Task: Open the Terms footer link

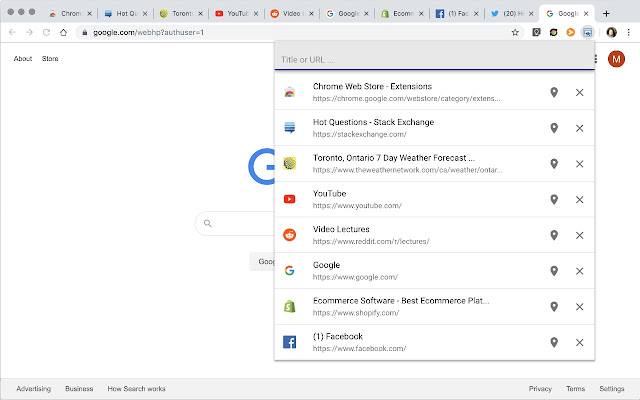Action: (576, 389)
